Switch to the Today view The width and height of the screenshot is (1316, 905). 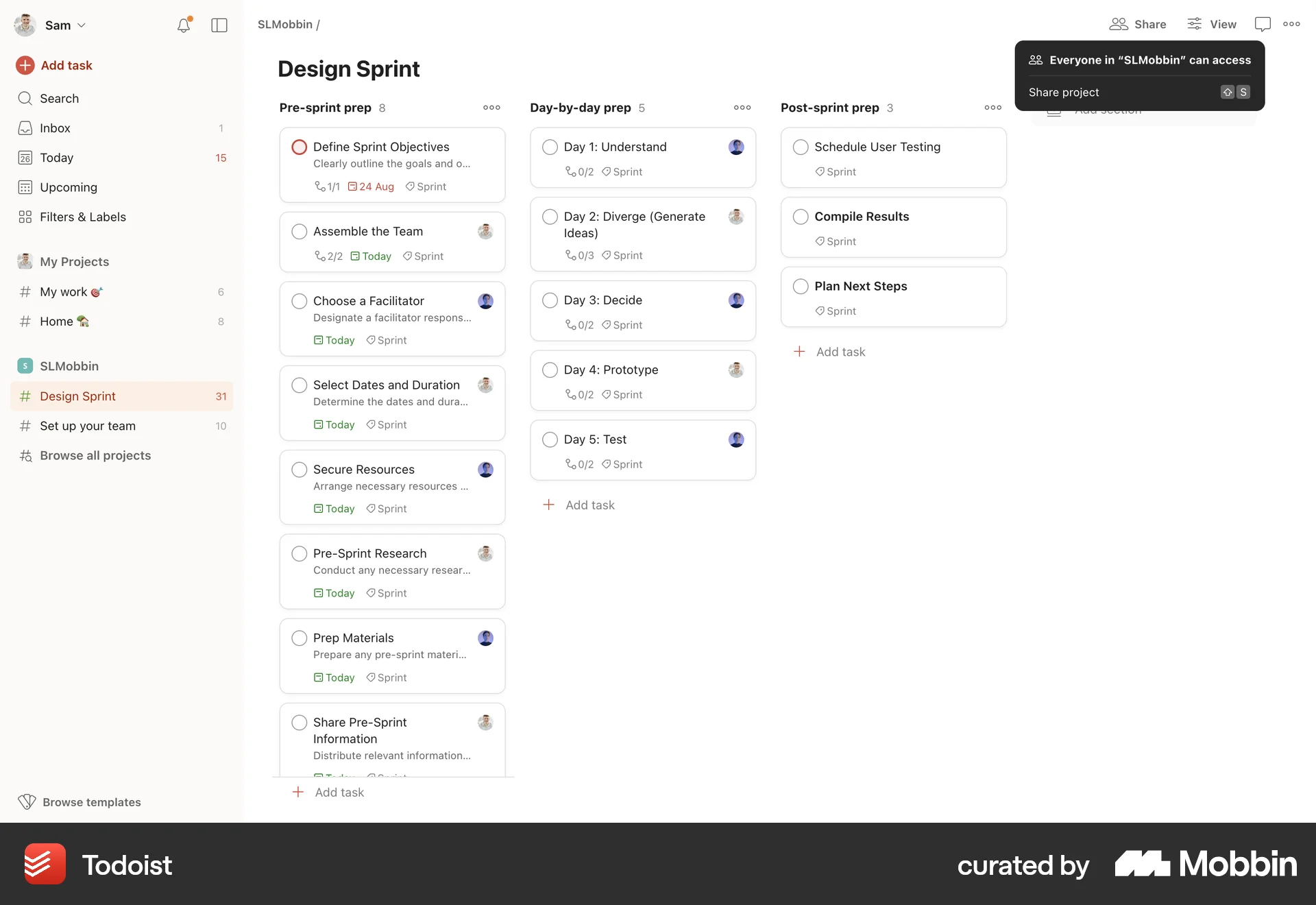[x=57, y=158]
